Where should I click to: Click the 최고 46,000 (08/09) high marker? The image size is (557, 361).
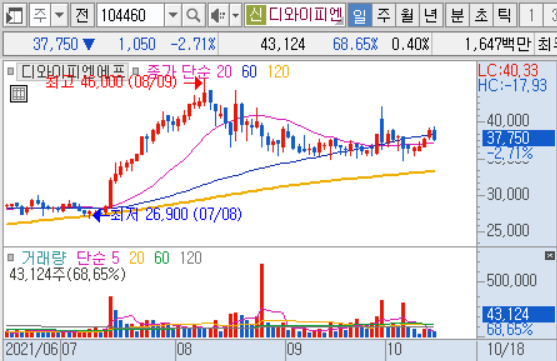[111, 82]
